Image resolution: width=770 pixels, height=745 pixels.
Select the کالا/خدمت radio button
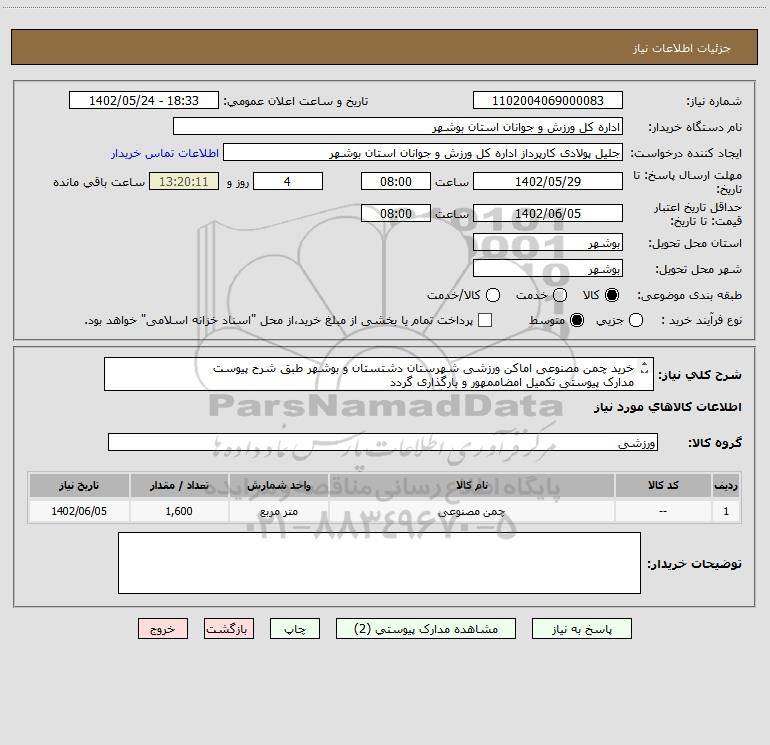pyautogui.click(x=493, y=295)
